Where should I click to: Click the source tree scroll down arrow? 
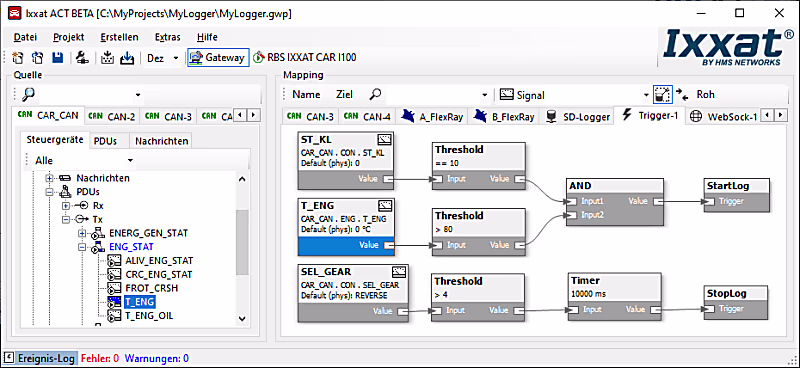tap(242, 318)
